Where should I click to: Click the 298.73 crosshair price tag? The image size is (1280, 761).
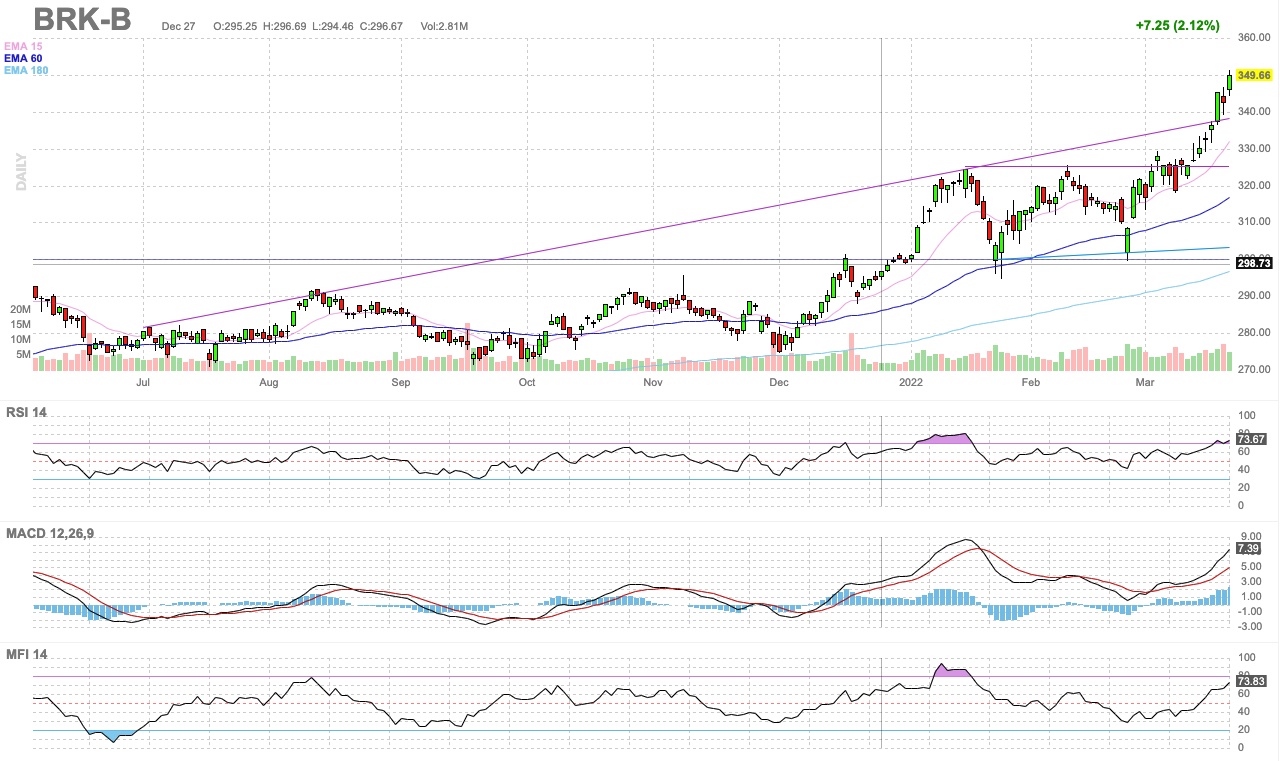click(1253, 263)
